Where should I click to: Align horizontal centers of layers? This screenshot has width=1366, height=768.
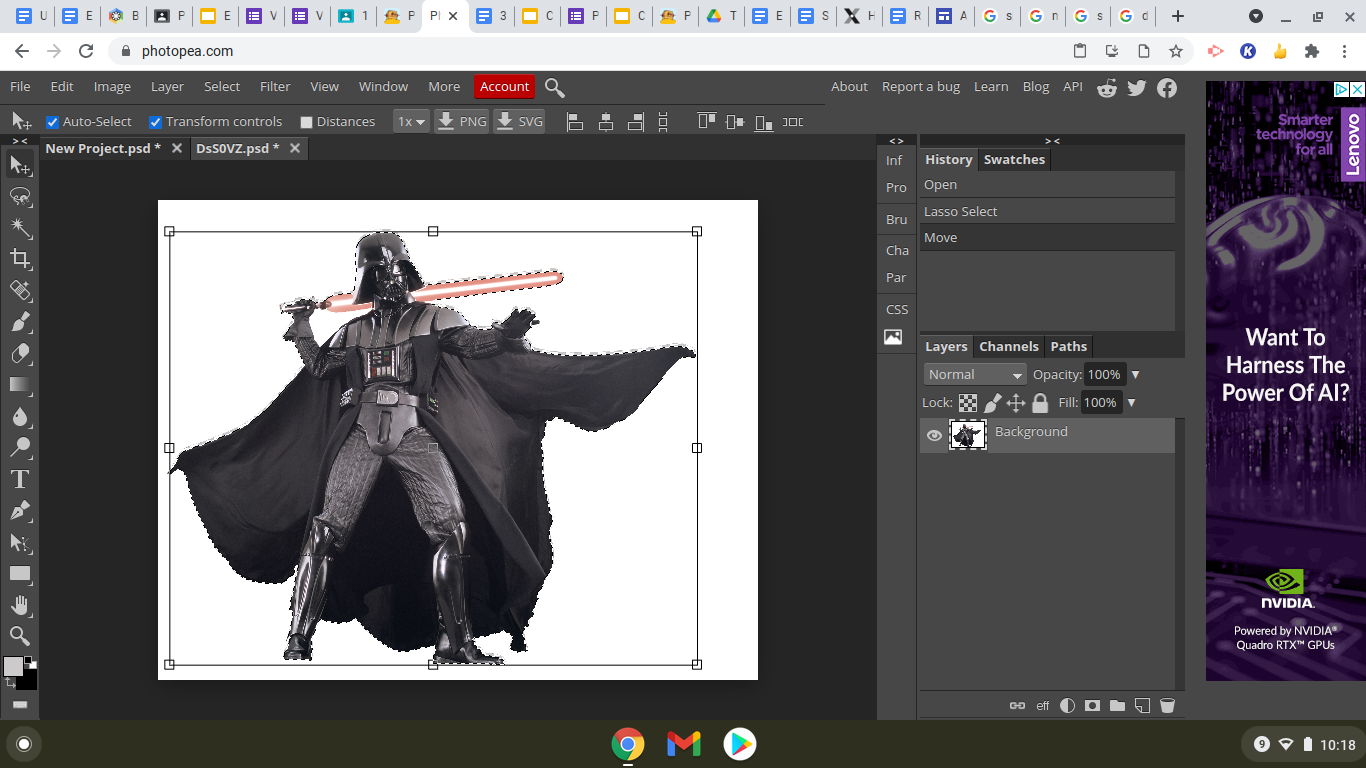pyautogui.click(x=605, y=122)
